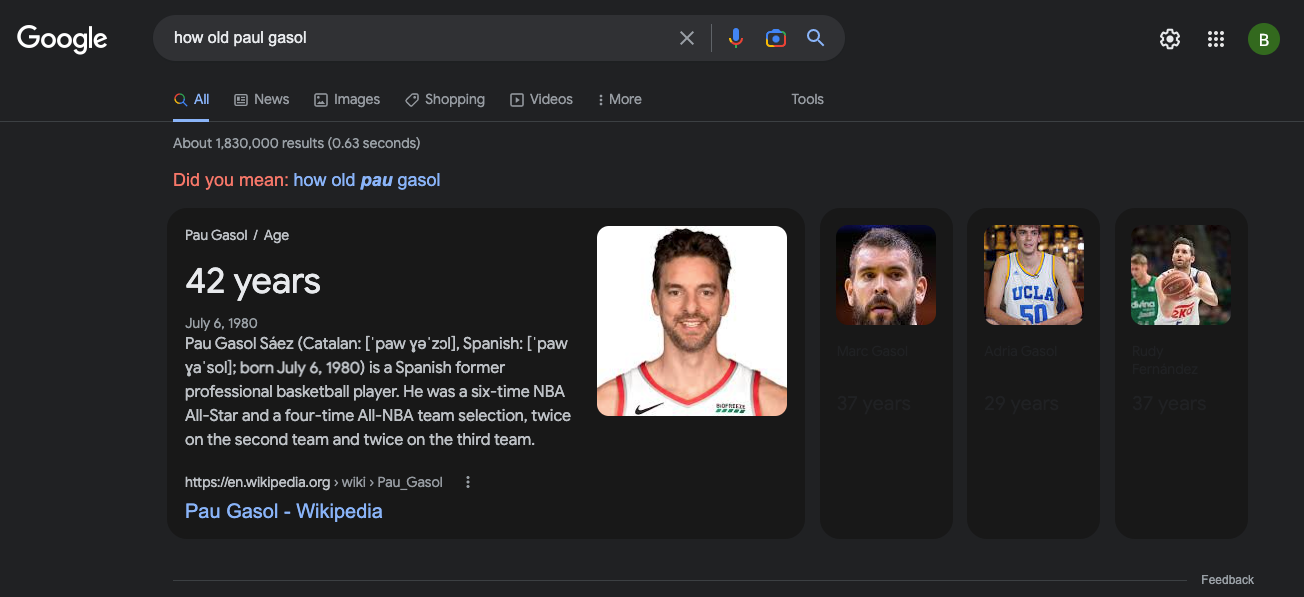Click the 'July 6, 1980' date text
Viewport: 1304px width, 597px height.
click(221, 323)
